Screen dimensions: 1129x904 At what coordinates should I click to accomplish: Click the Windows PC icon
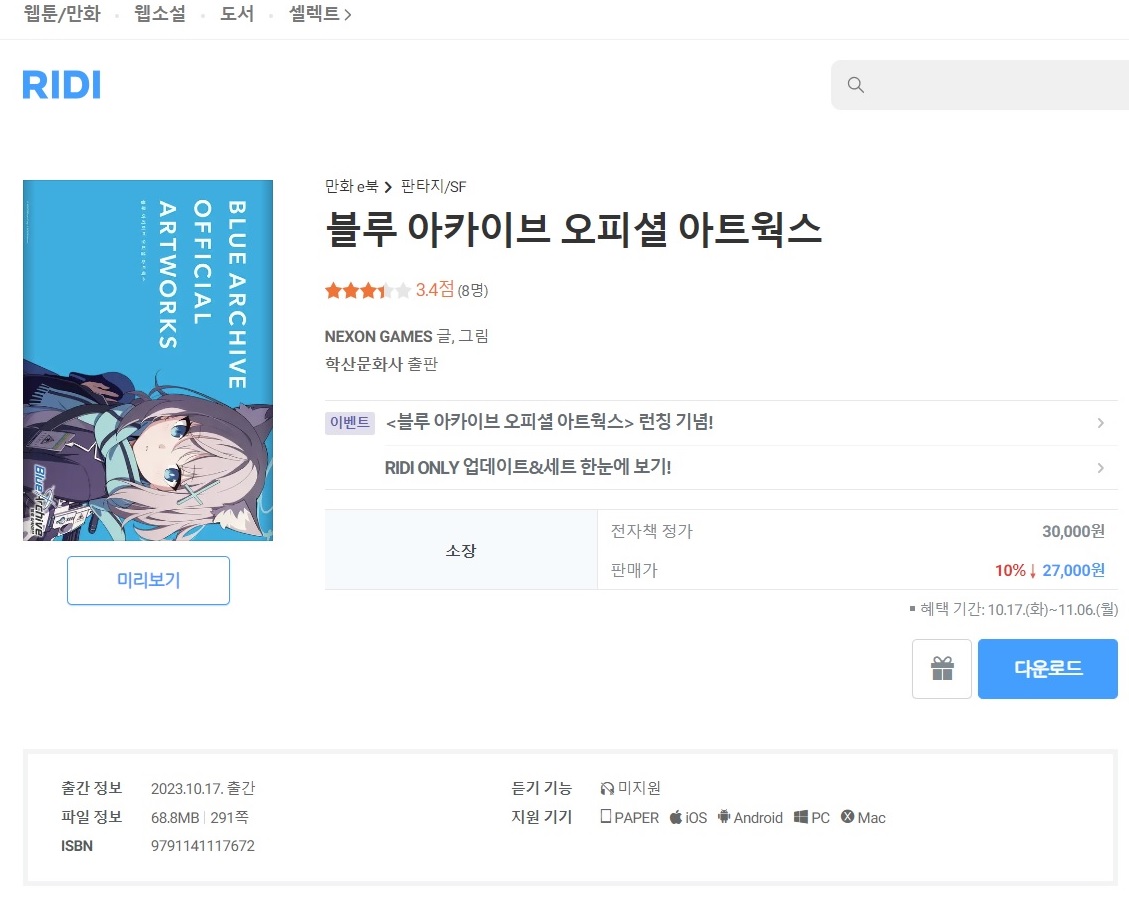click(801, 817)
